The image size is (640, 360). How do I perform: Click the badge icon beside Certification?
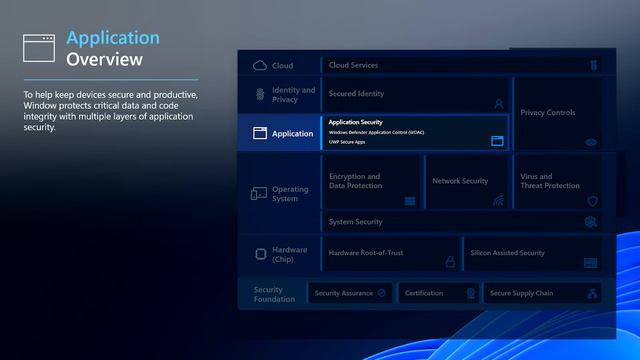(471, 293)
